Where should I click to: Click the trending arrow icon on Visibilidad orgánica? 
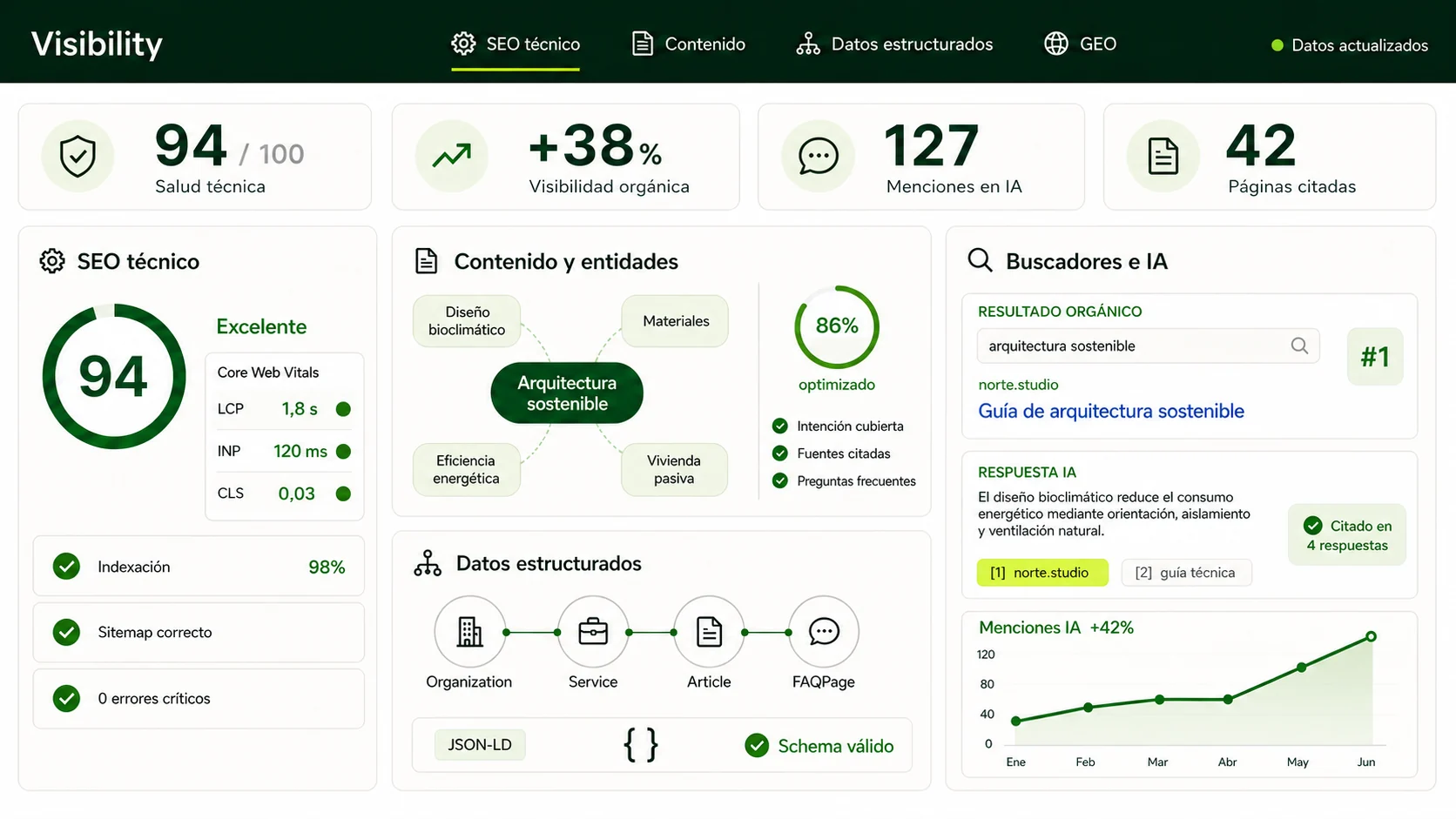click(x=452, y=157)
